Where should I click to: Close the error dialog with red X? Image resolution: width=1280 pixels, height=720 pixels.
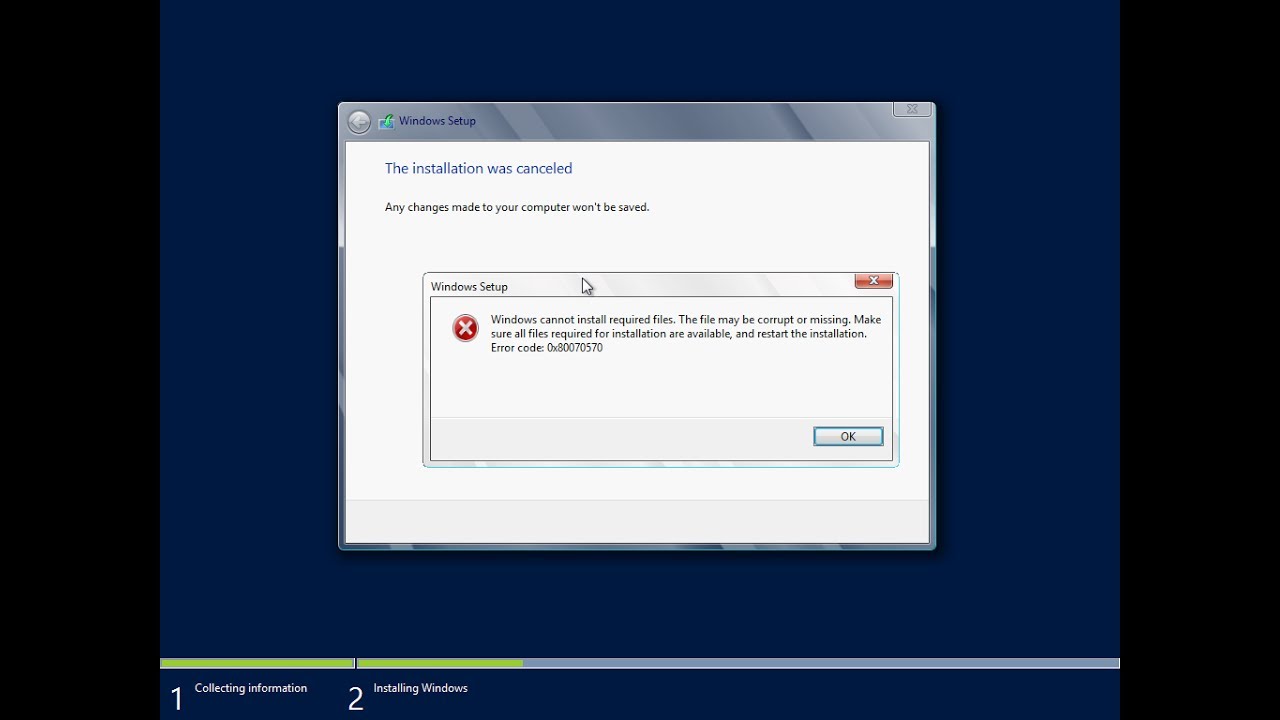click(x=873, y=281)
